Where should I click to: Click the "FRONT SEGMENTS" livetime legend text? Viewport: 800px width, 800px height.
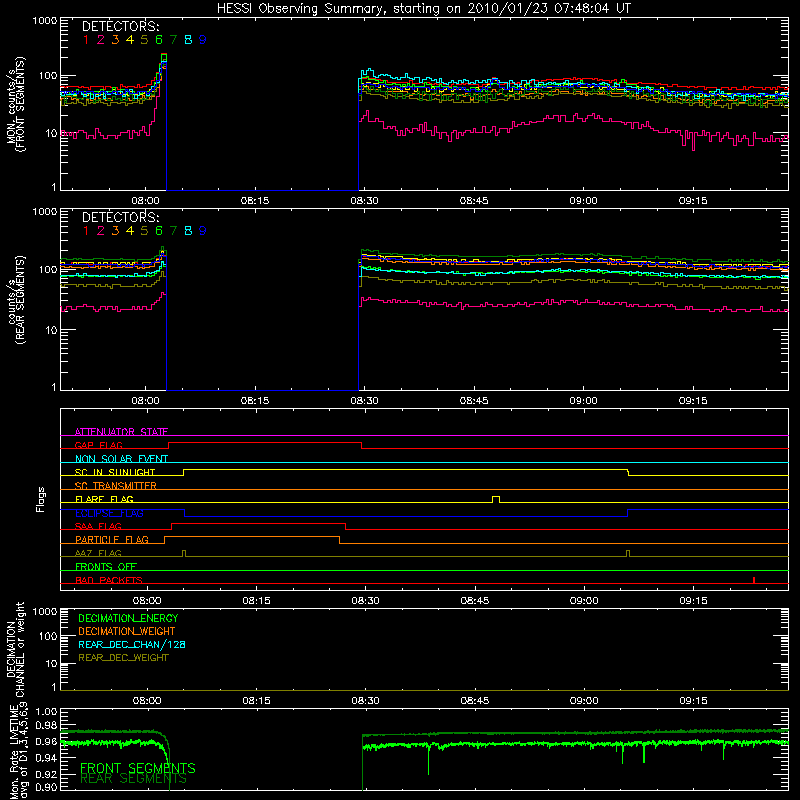[x=138, y=768]
